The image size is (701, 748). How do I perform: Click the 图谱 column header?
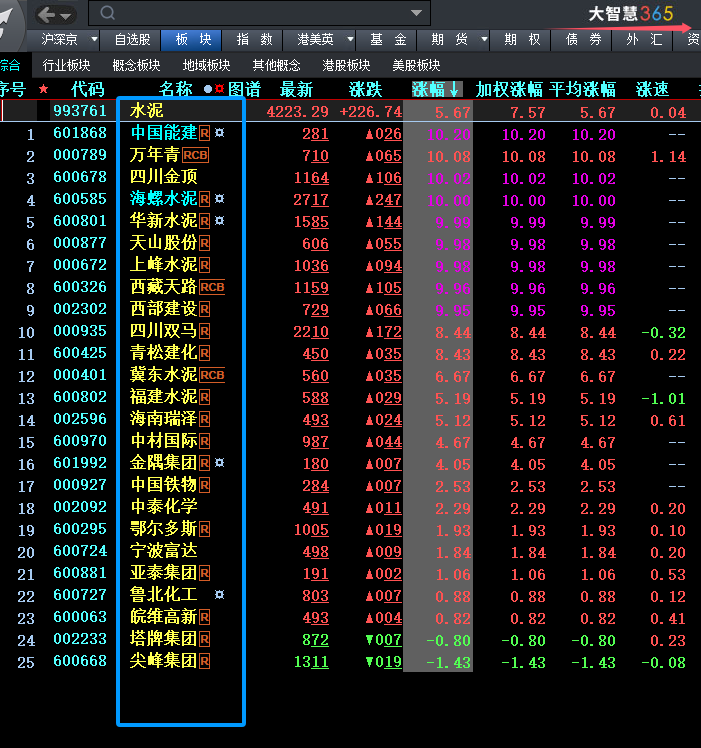[244, 89]
